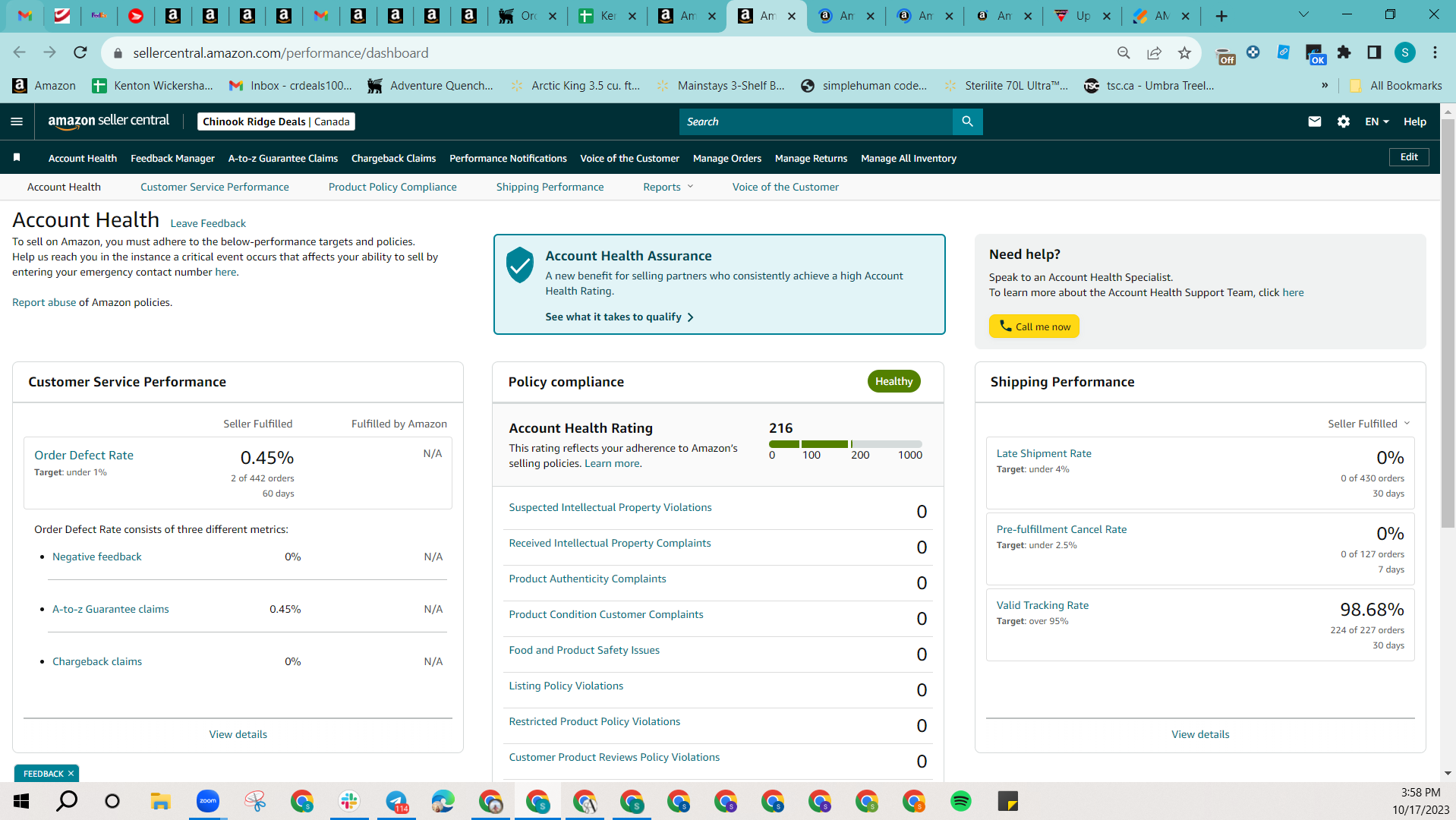
Task: Open Zoom from the taskbar
Action: (x=207, y=801)
